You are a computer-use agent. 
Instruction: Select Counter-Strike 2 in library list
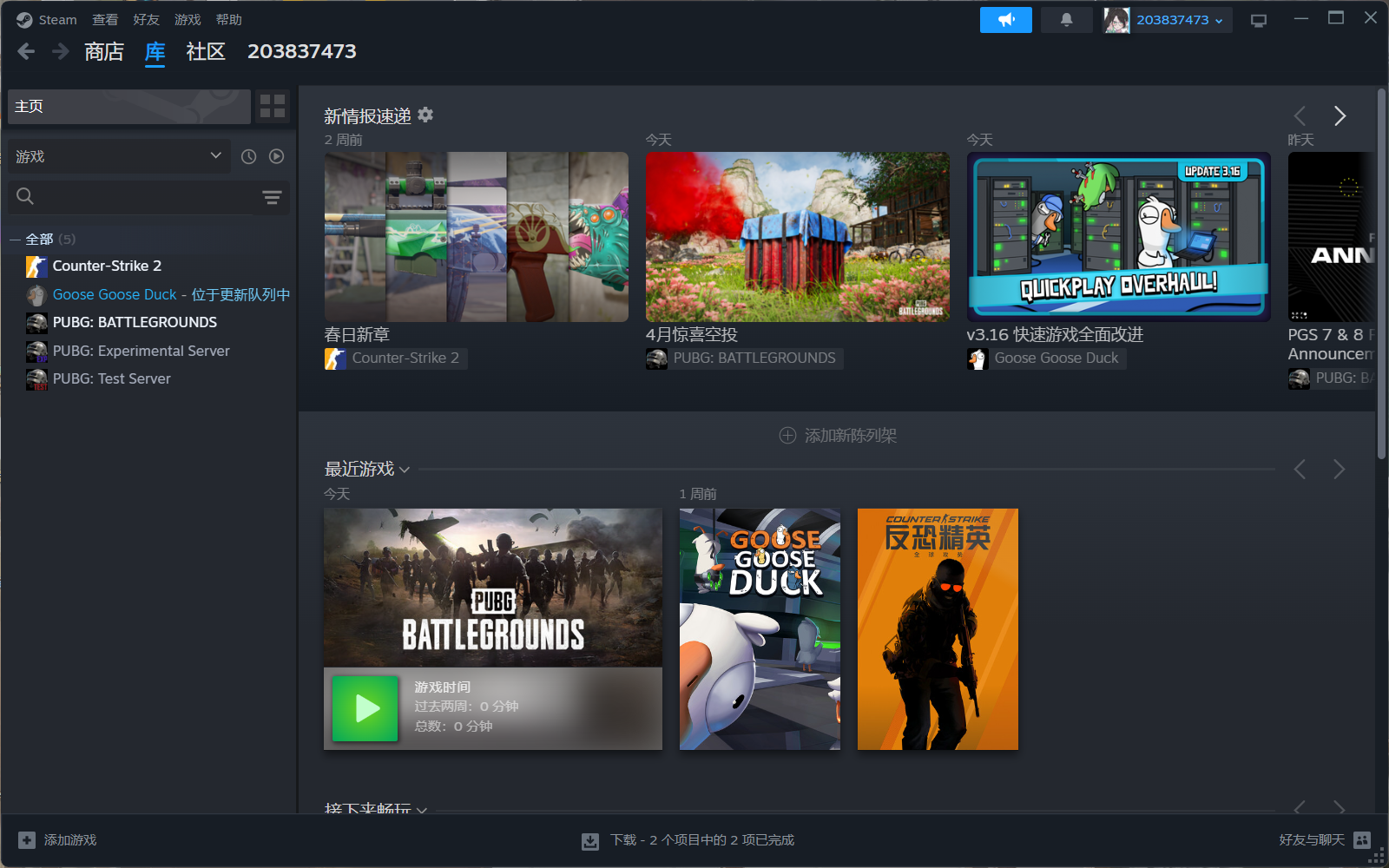(x=107, y=266)
